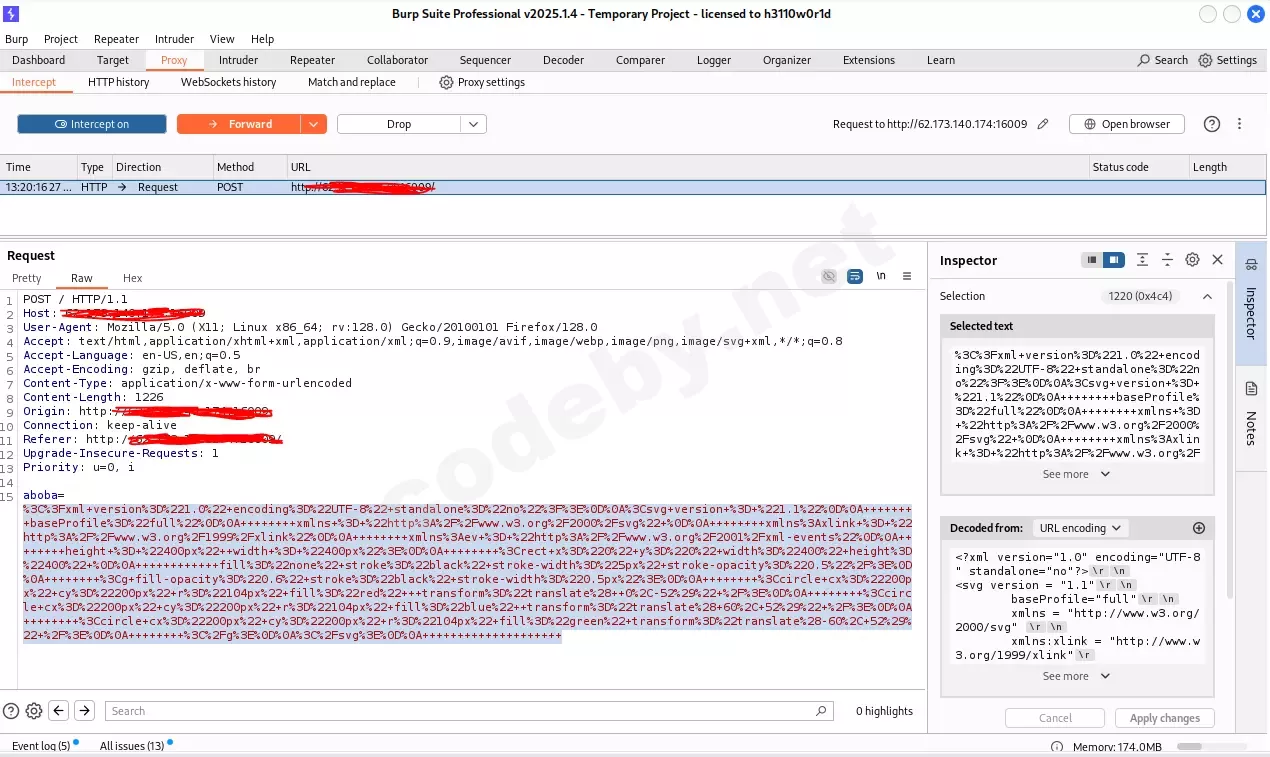Click the Apply changes button
The height and width of the screenshot is (757, 1270).
pos(1164,717)
